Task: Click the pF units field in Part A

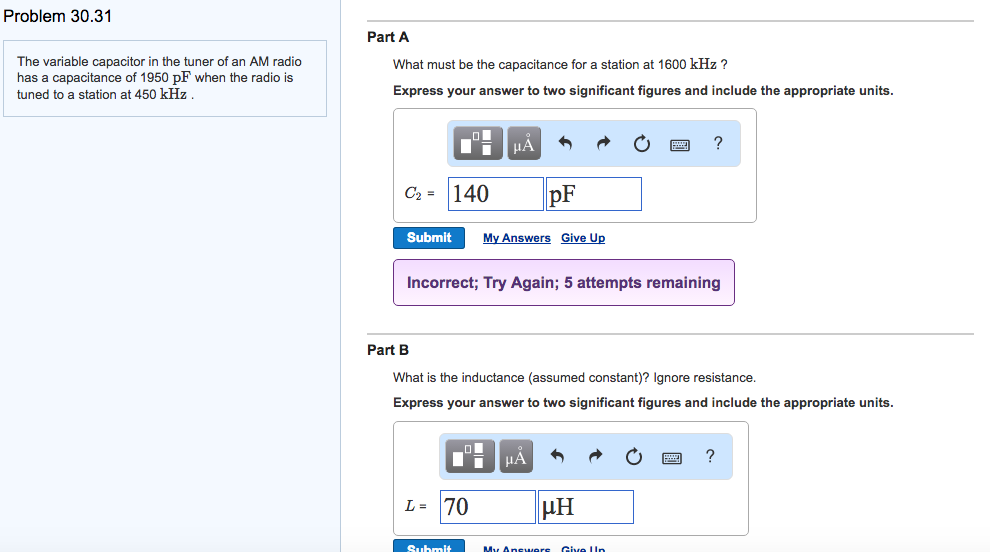Action: coord(593,194)
